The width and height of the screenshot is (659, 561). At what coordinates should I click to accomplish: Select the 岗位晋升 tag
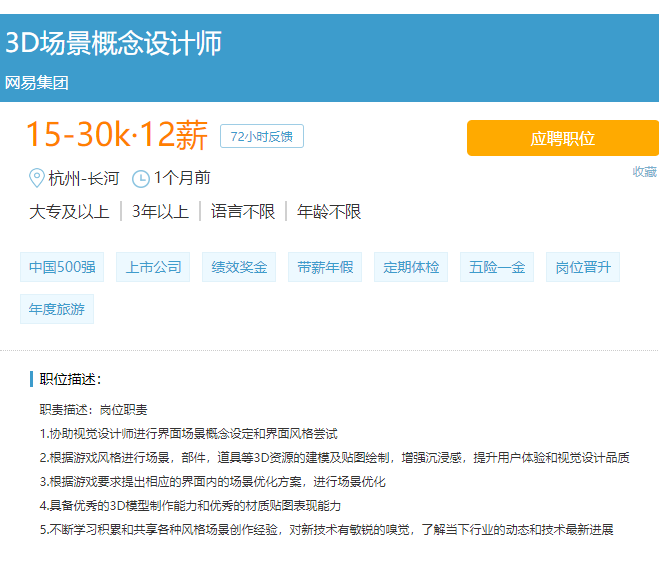[583, 267]
